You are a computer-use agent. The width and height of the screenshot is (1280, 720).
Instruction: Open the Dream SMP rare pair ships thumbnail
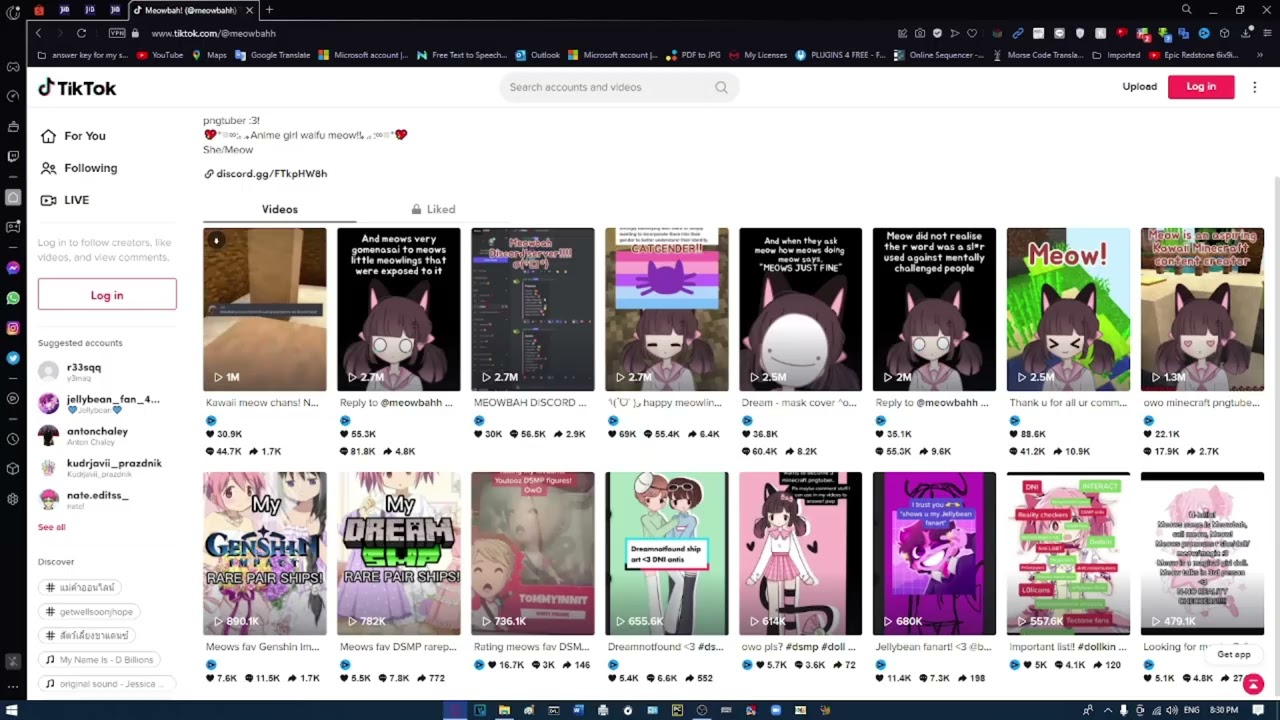(399, 553)
